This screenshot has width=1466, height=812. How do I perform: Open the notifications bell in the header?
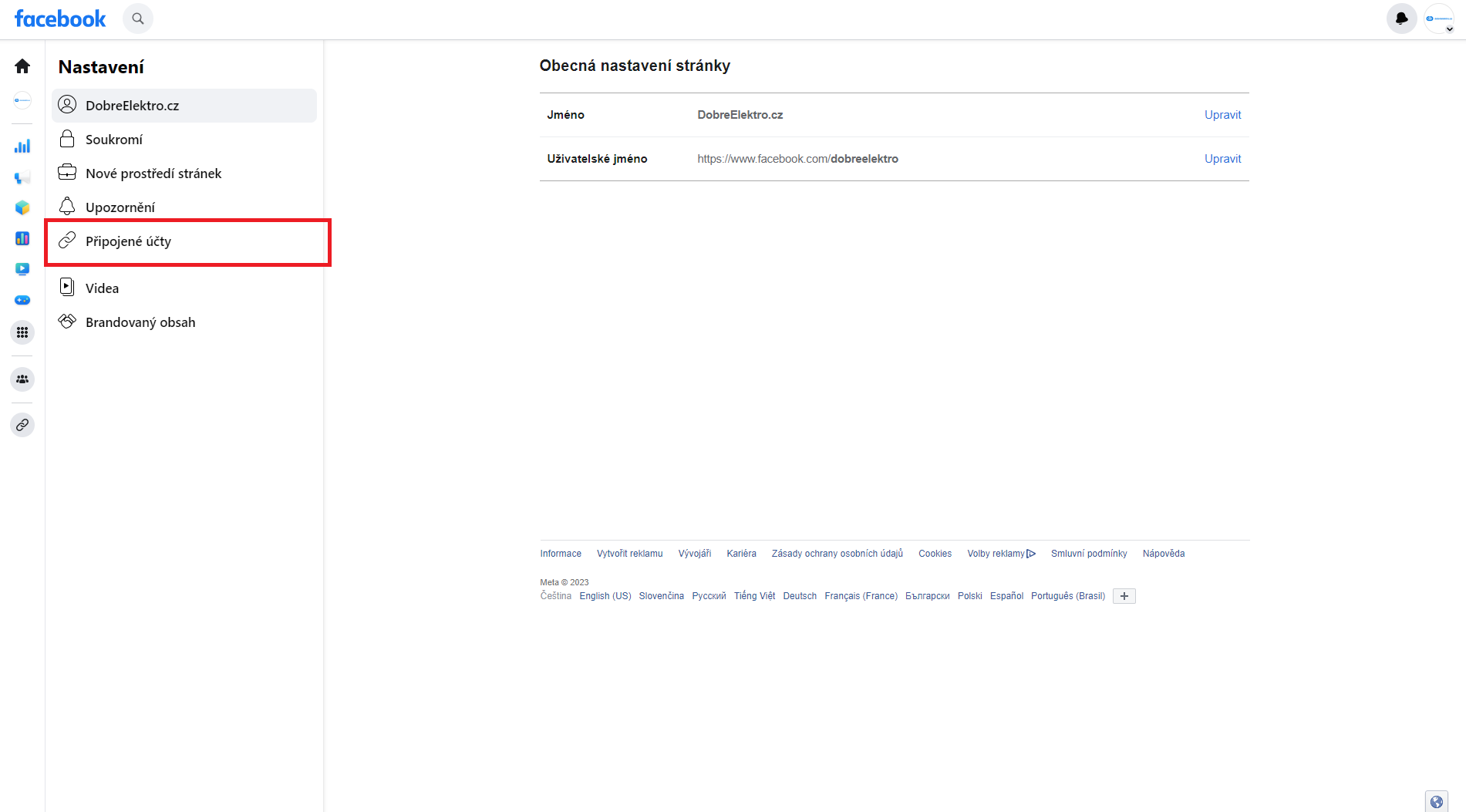click(x=1402, y=19)
